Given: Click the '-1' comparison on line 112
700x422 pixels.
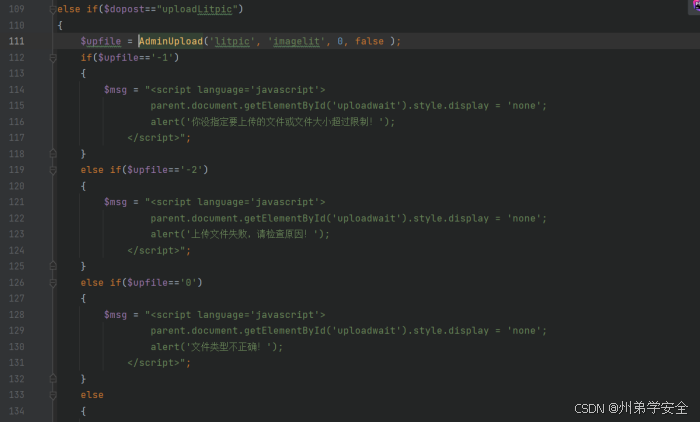Looking at the screenshot, I should click(162, 58).
